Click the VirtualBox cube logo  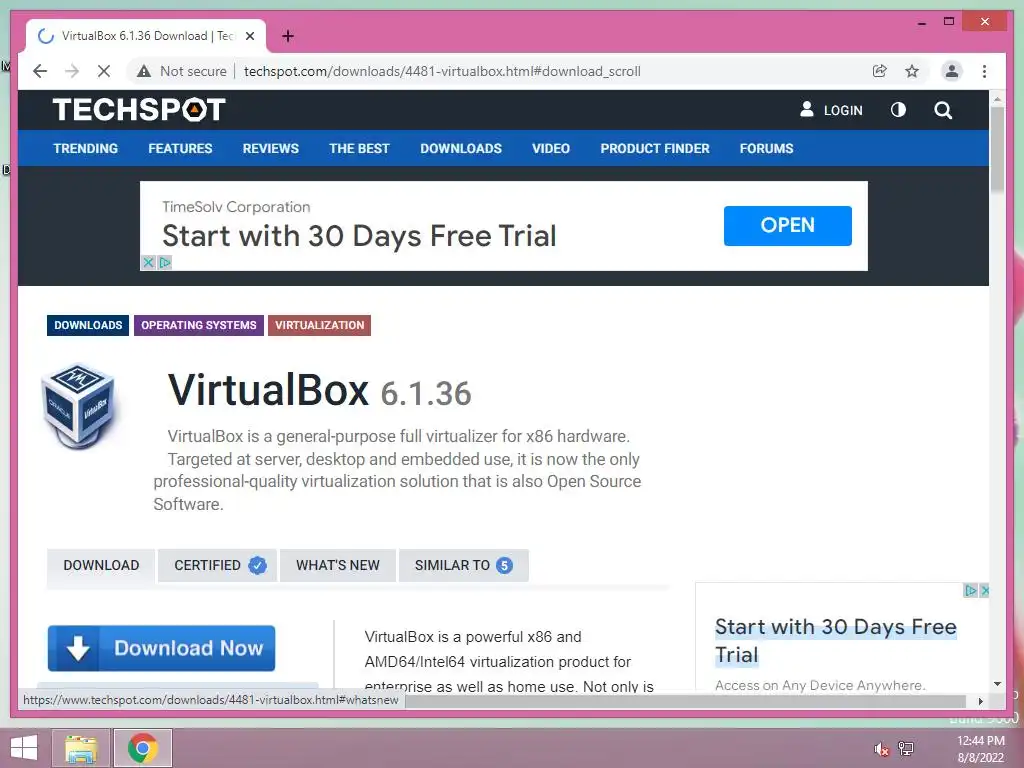pyautogui.click(x=79, y=406)
